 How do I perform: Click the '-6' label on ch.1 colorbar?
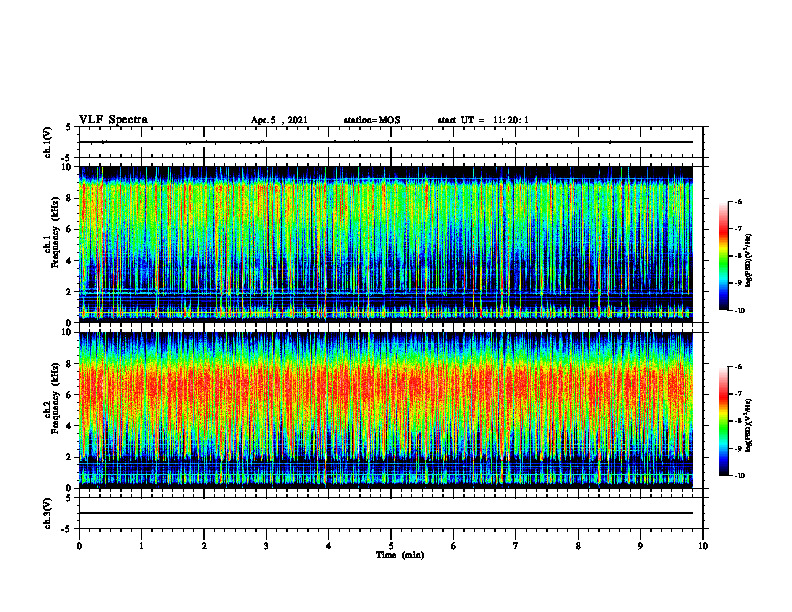(739, 201)
